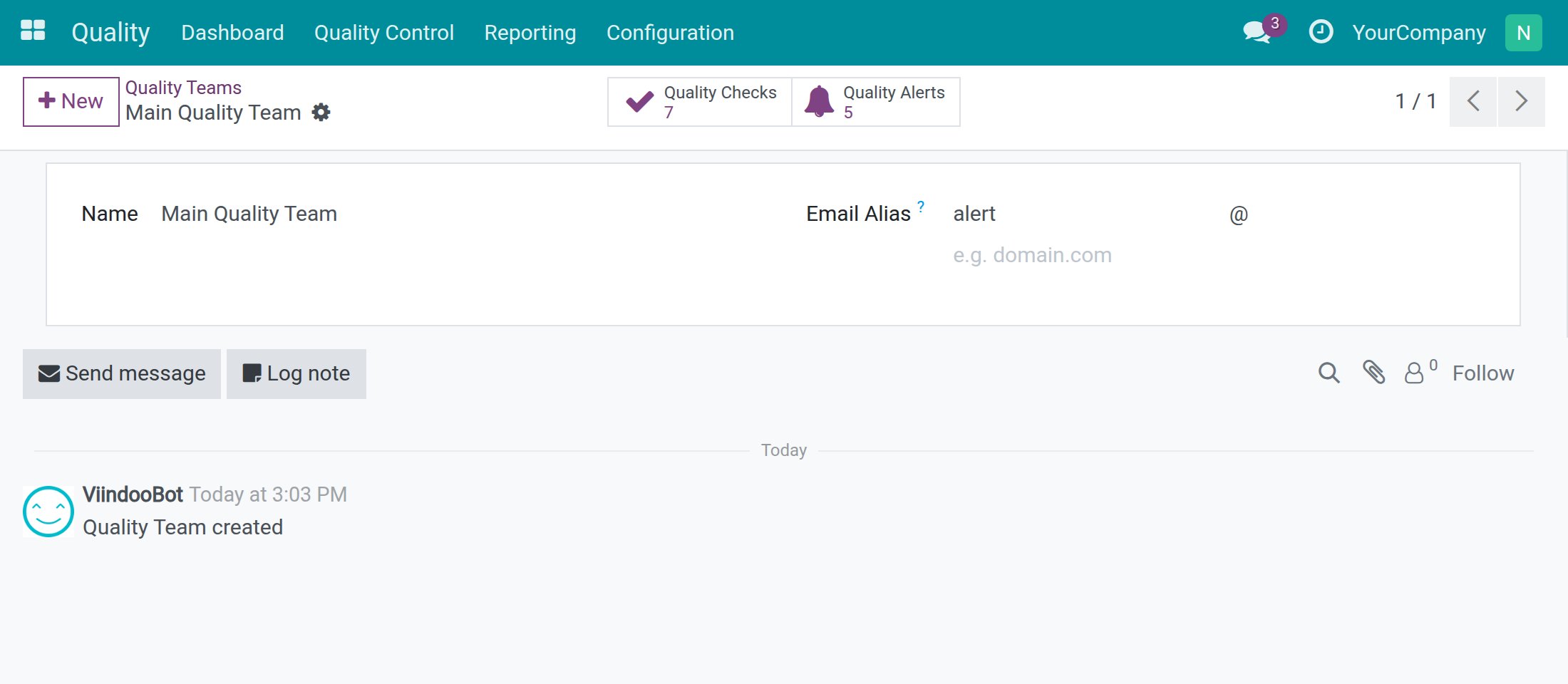1568x684 pixels.
Task: Click the 'Quality Team created' message text
Action: pos(182,527)
